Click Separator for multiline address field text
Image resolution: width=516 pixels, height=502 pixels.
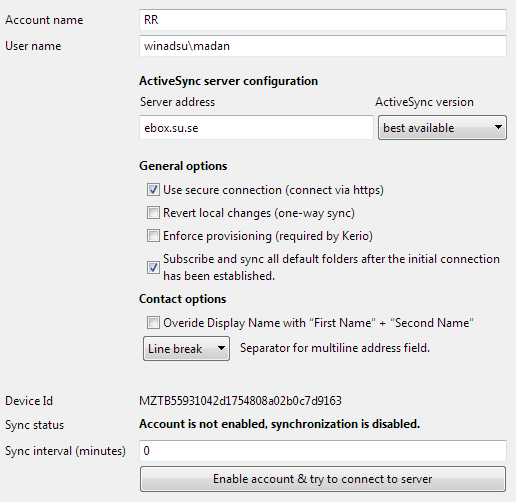point(335,348)
